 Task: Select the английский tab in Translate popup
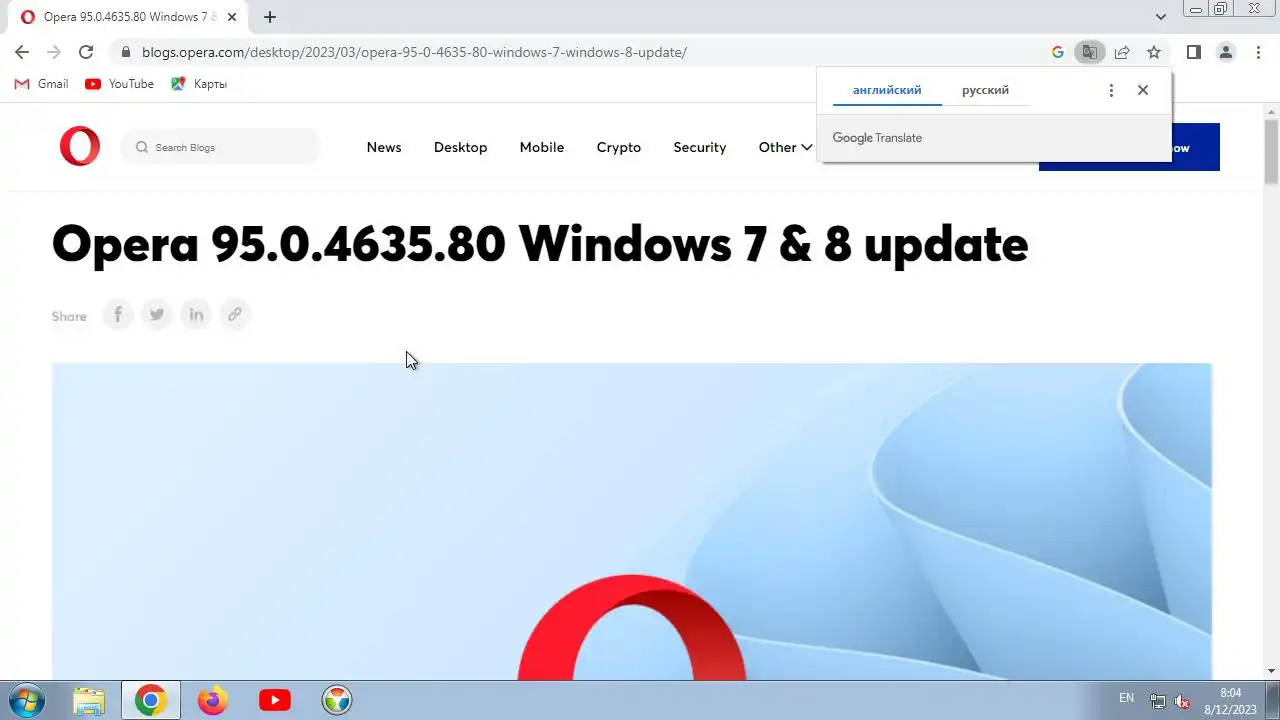click(887, 90)
